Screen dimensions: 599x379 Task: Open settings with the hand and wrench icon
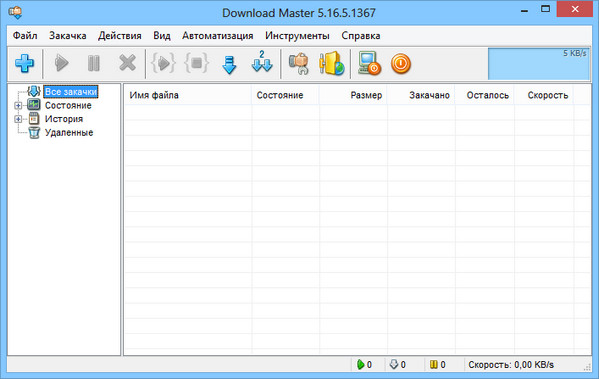[x=299, y=63]
